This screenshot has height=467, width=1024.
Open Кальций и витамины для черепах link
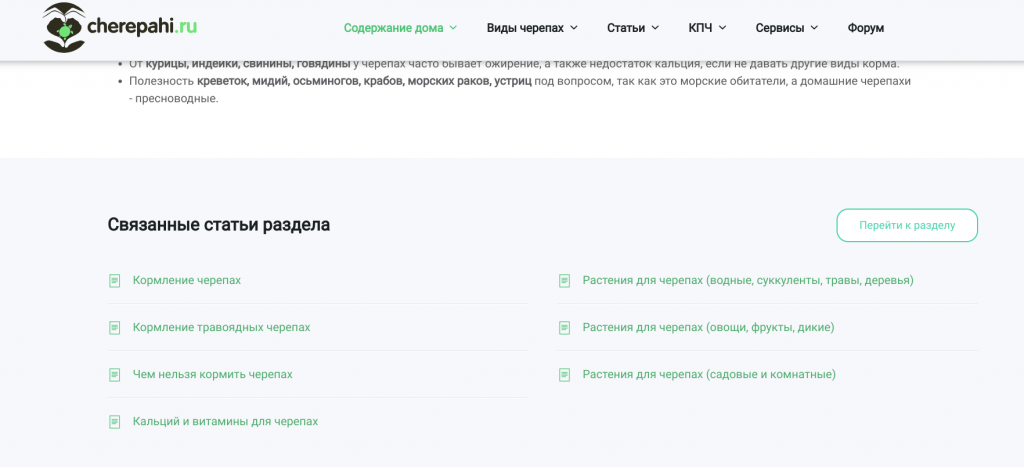(x=225, y=421)
